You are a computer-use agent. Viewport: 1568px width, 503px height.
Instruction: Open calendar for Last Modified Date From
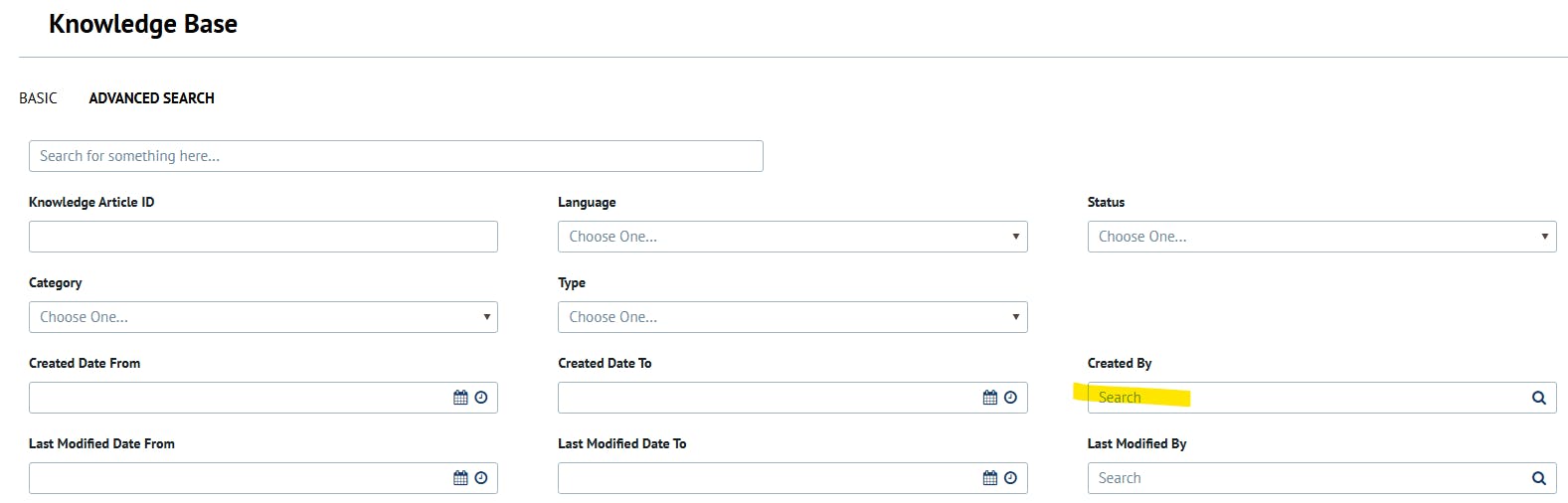pyautogui.click(x=460, y=478)
